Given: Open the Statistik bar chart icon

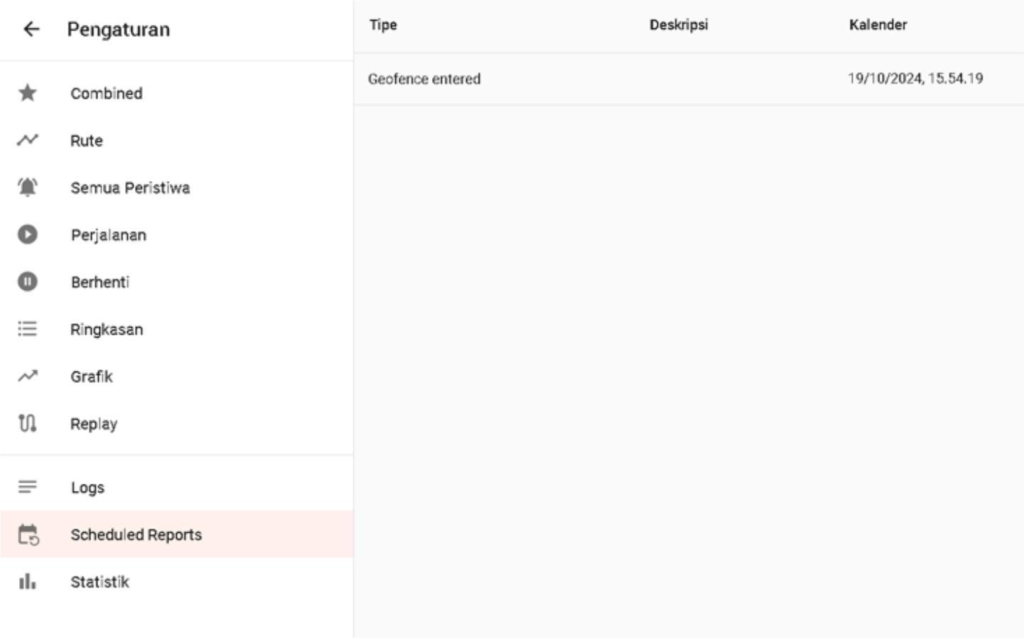Looking at the screenshot, I should point(28,582).
